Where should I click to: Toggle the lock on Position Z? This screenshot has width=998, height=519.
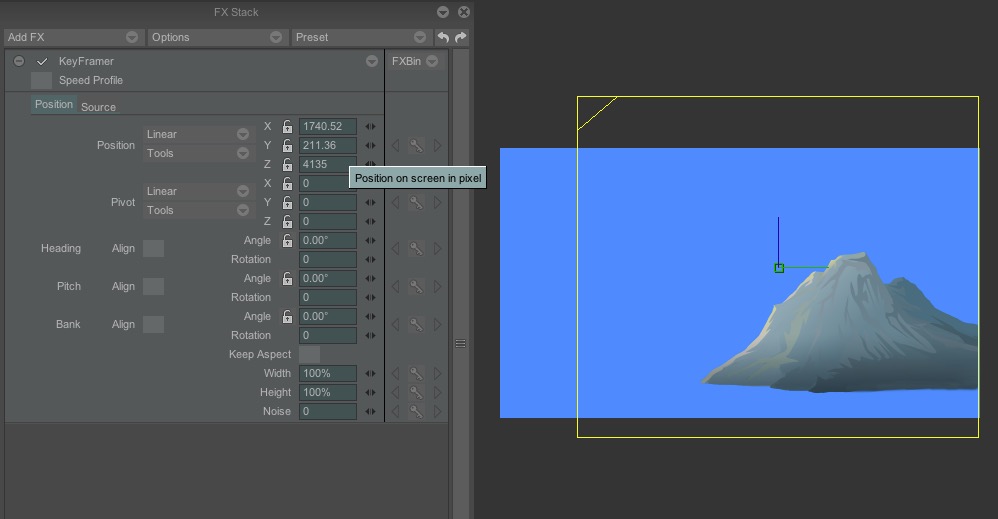tap(287, 164)
